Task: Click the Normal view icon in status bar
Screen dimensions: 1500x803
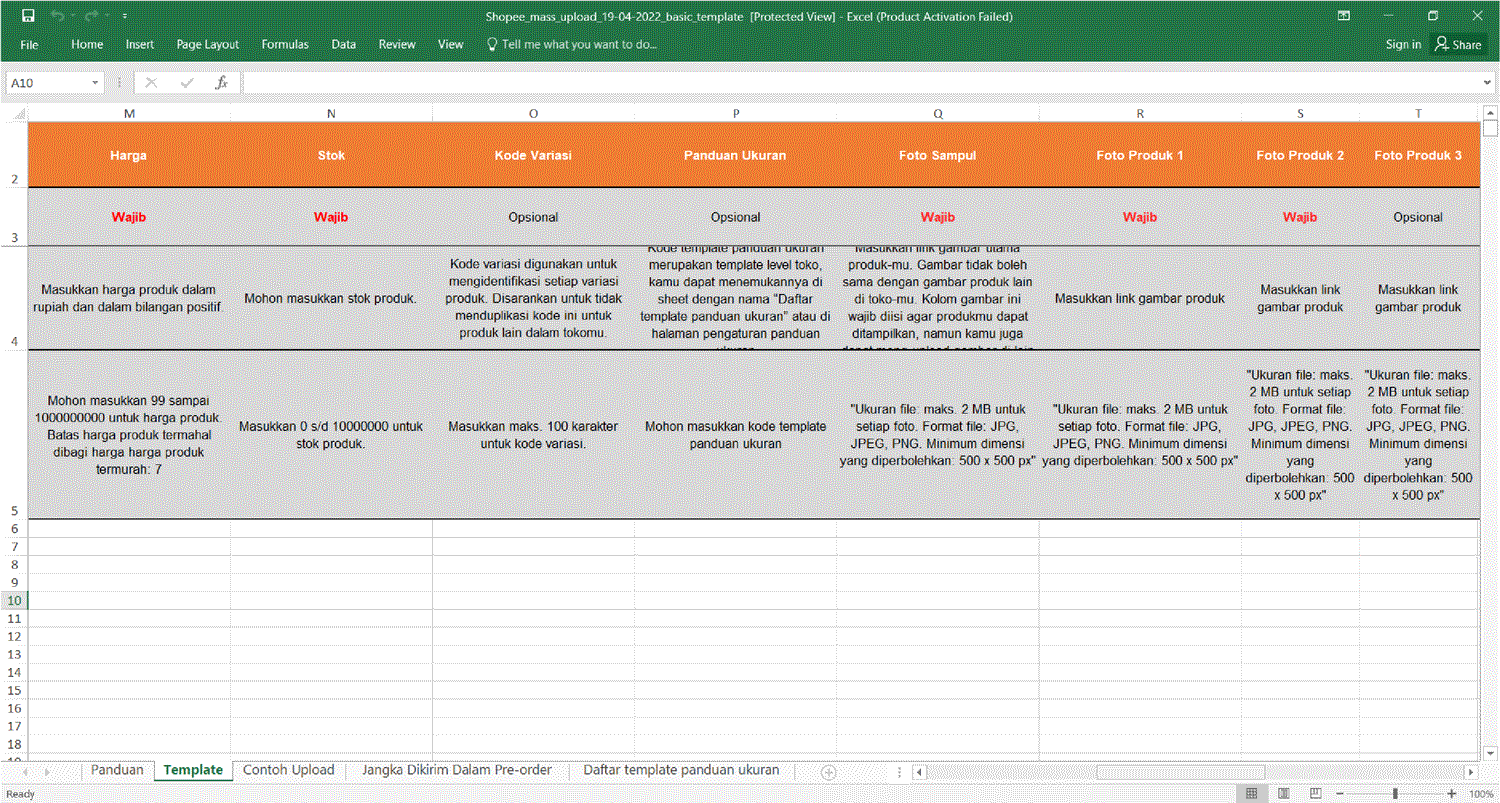Action: coord(1250,793)
